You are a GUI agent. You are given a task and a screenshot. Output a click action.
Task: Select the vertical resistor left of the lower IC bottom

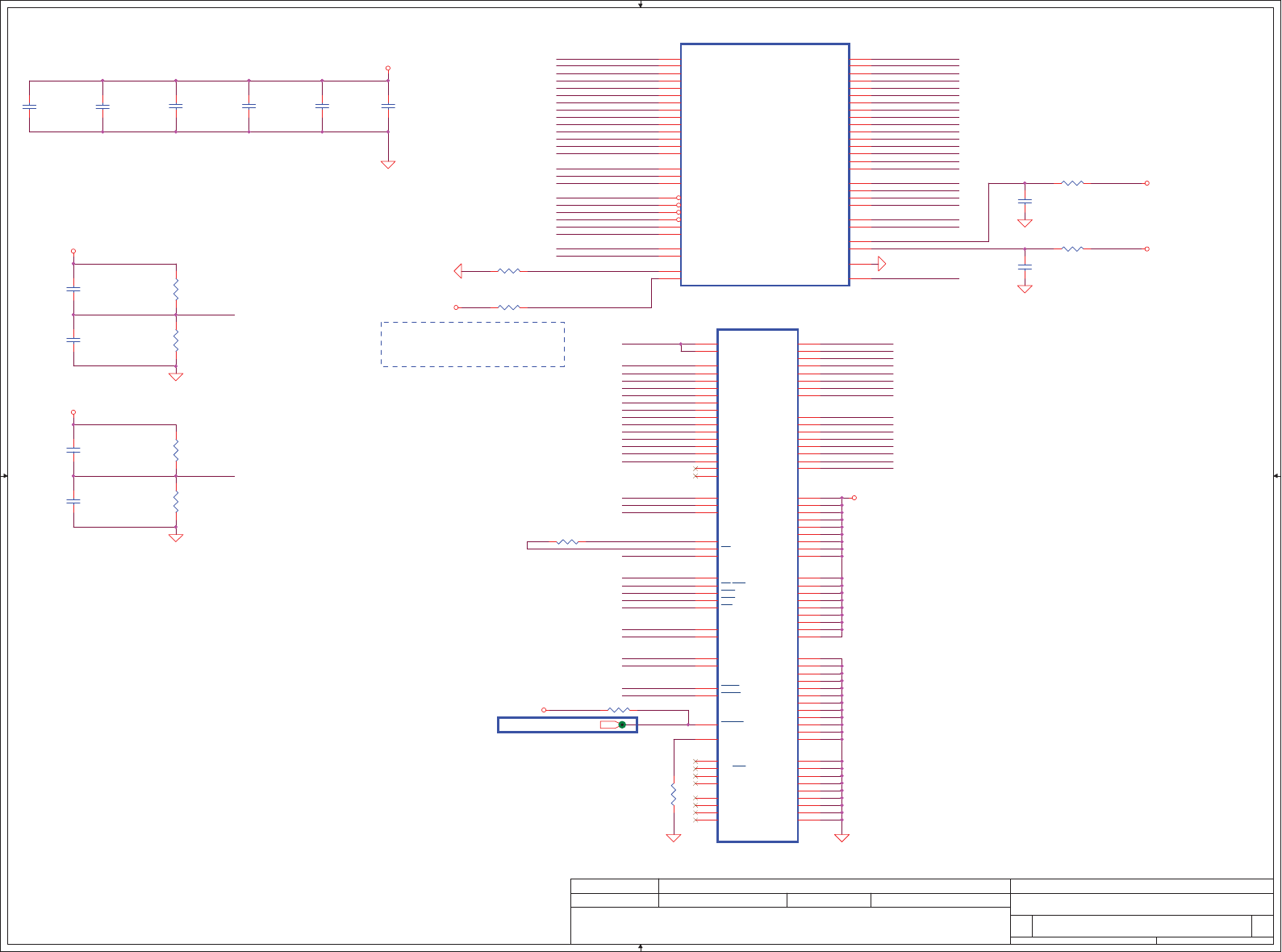pos(674,795)
